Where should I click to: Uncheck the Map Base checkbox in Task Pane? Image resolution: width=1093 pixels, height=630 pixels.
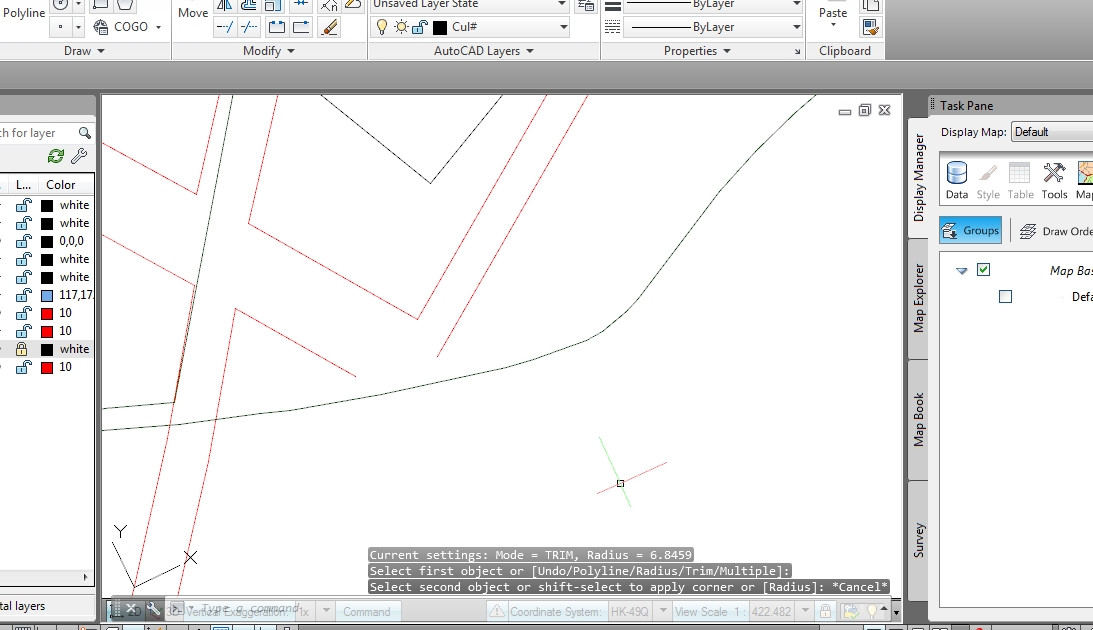[984, 269]
